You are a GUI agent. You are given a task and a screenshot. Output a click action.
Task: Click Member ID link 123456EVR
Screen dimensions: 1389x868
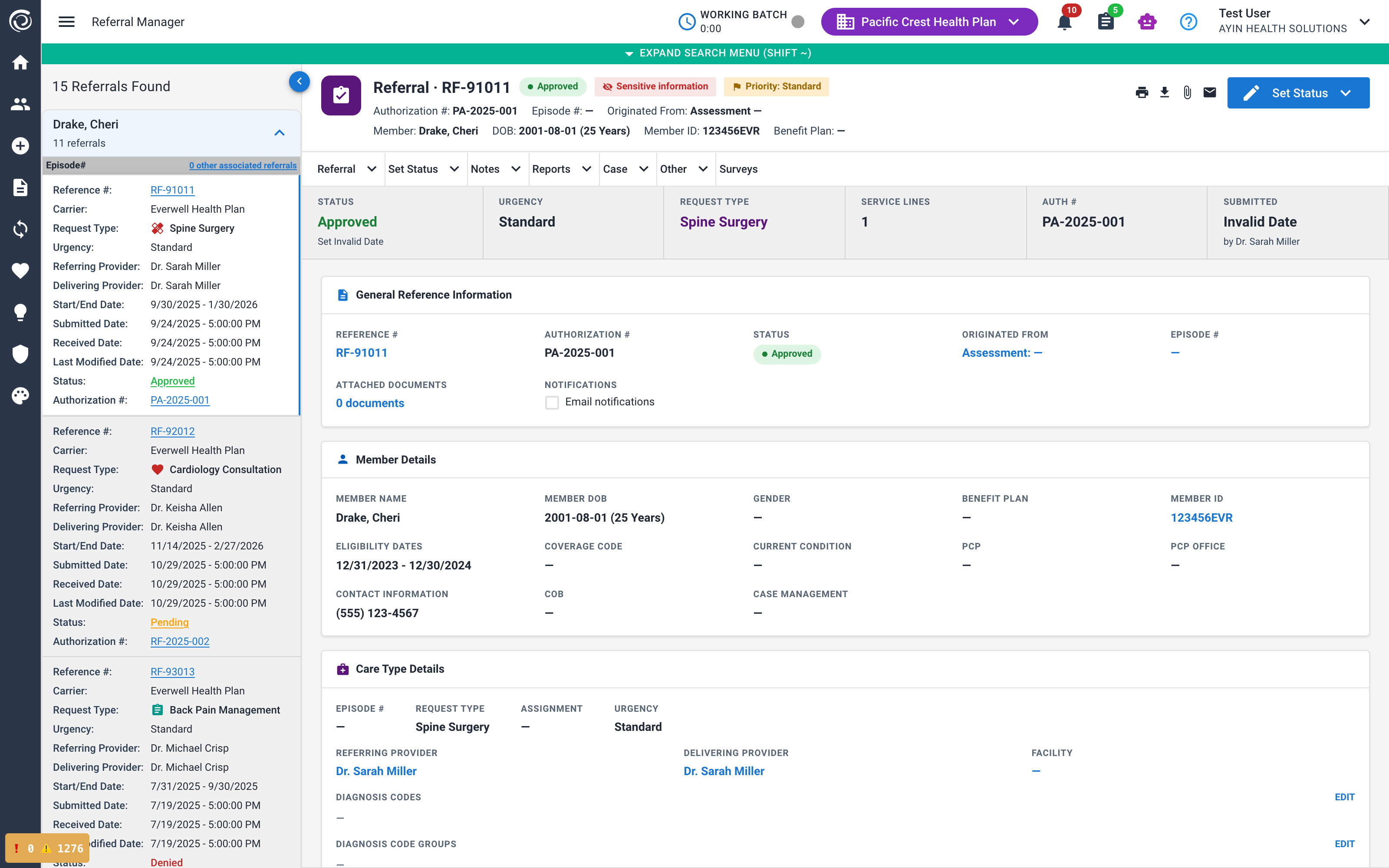pos(1201,518)
